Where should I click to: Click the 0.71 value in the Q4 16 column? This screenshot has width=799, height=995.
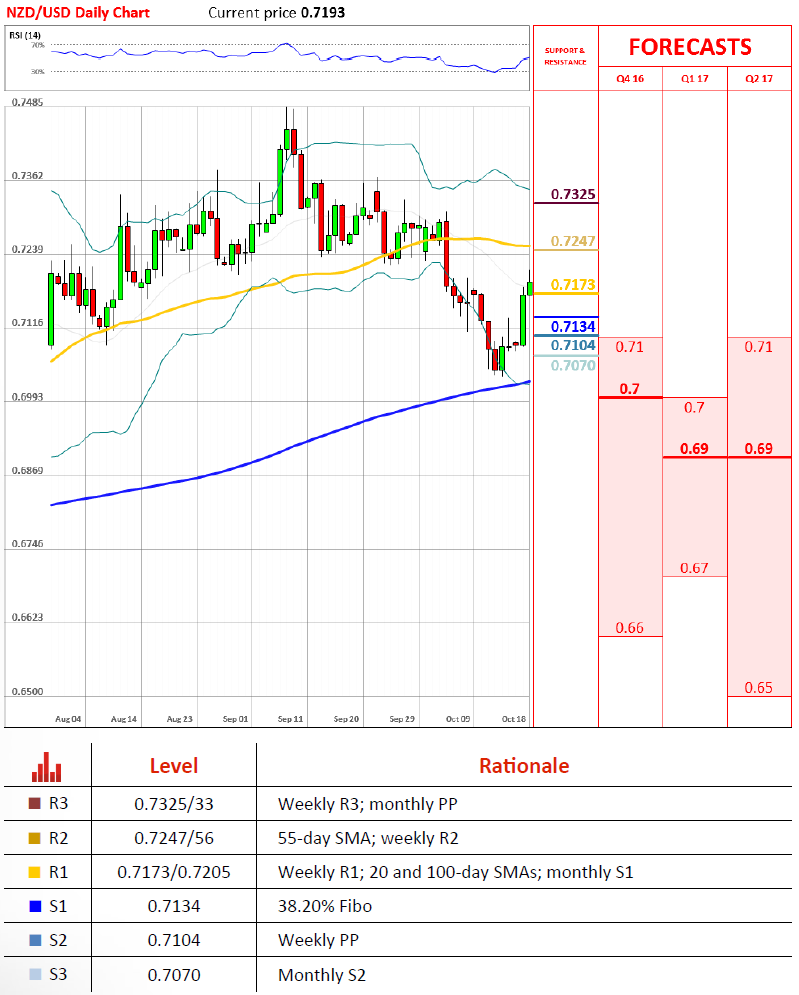point(630,347)
